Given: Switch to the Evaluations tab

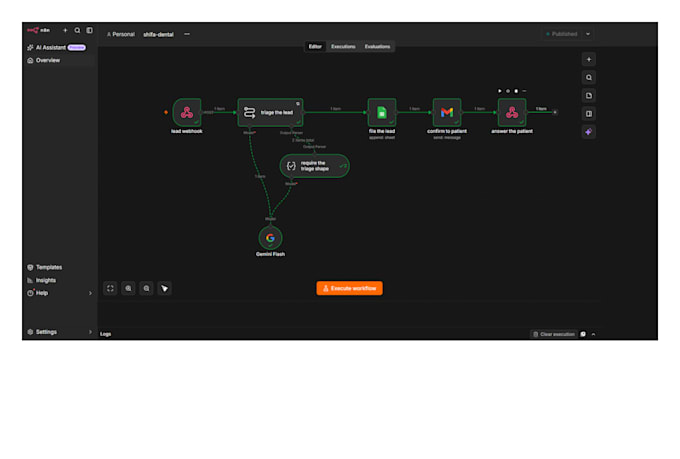Looking at the screenshot, I should point(377,46).
